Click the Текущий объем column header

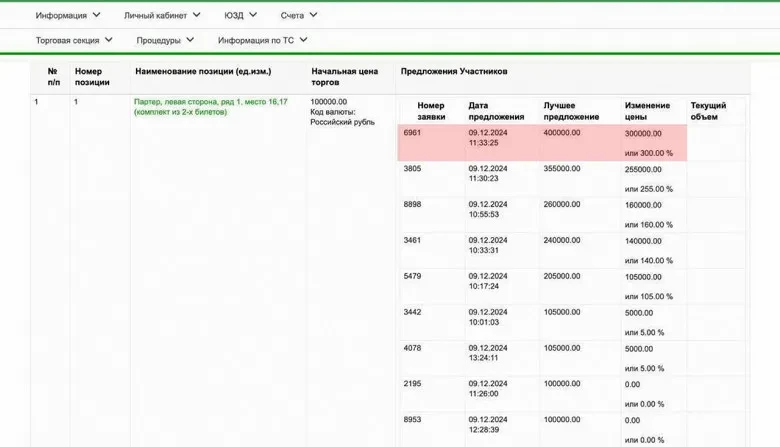click(x=708, y=110)
